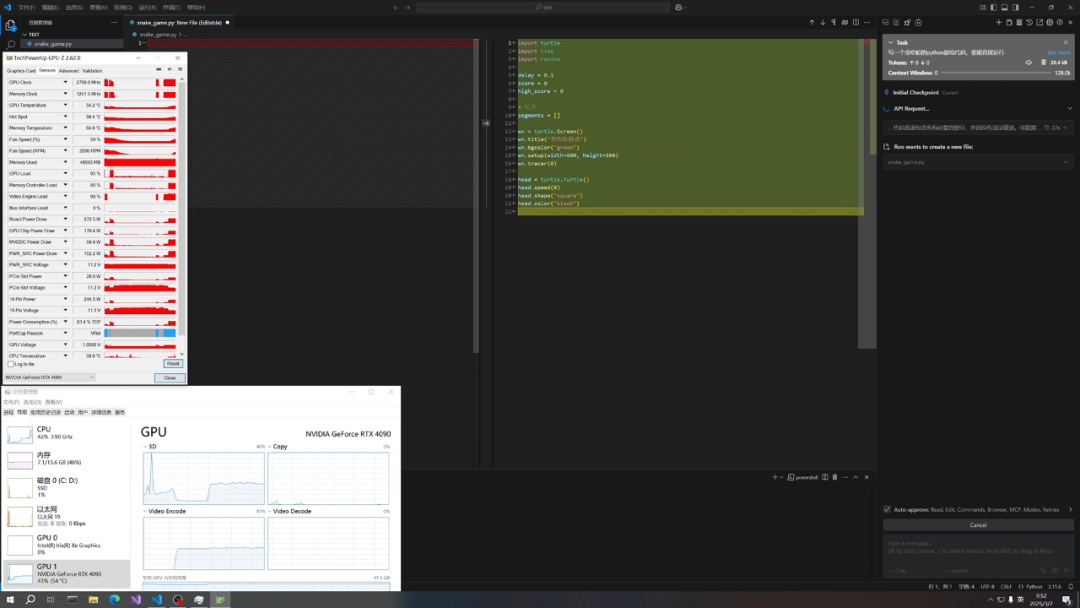Split the editor using the split icon

coord(856,22)
